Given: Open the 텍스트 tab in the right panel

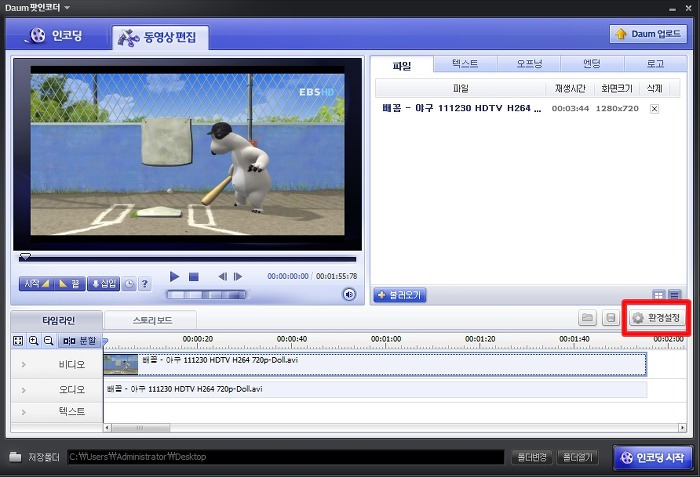Looking at the screenshot, I should point(465,63).
